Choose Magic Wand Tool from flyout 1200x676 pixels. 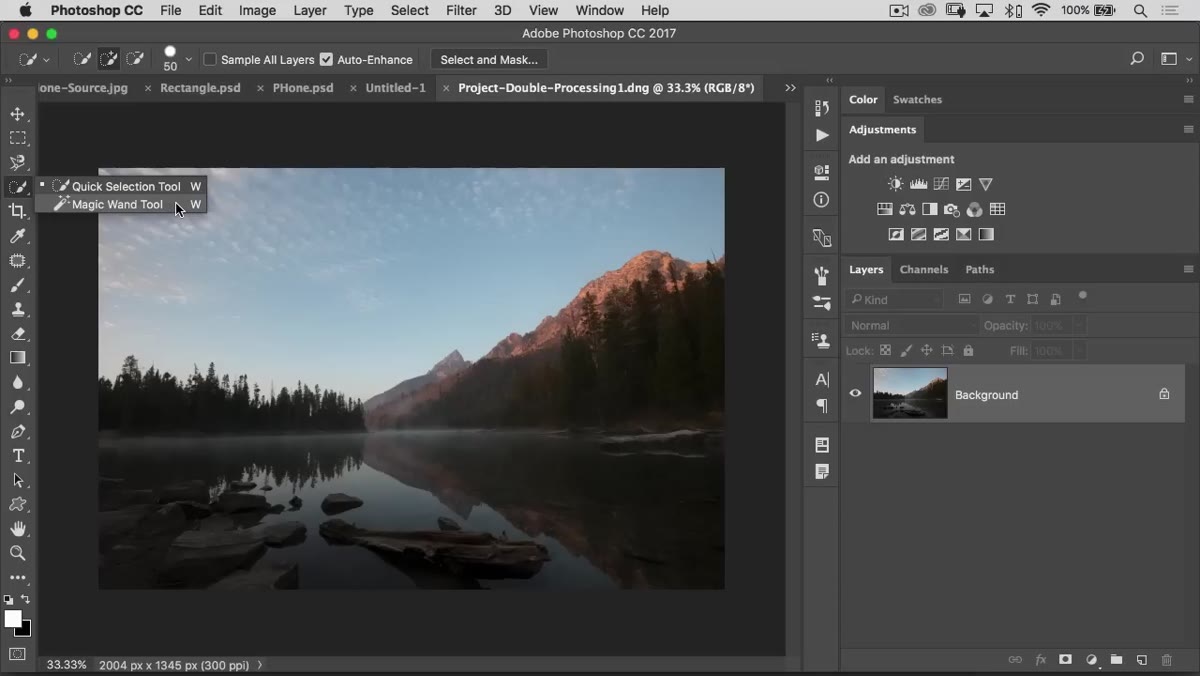tap(120, 204)
